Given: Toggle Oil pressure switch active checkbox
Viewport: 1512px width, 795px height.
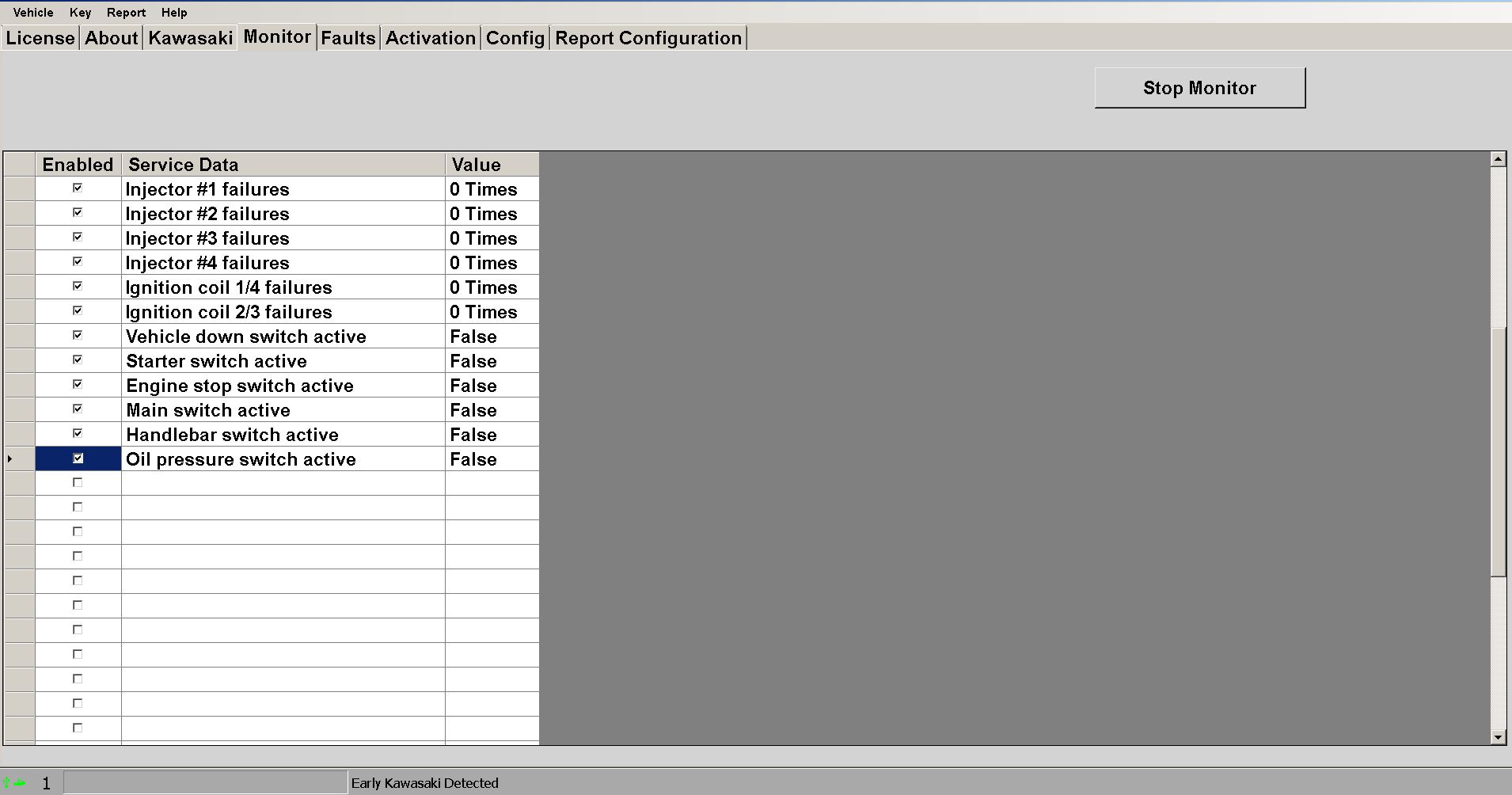Looking at the screenshot, I should coord(78,458).
